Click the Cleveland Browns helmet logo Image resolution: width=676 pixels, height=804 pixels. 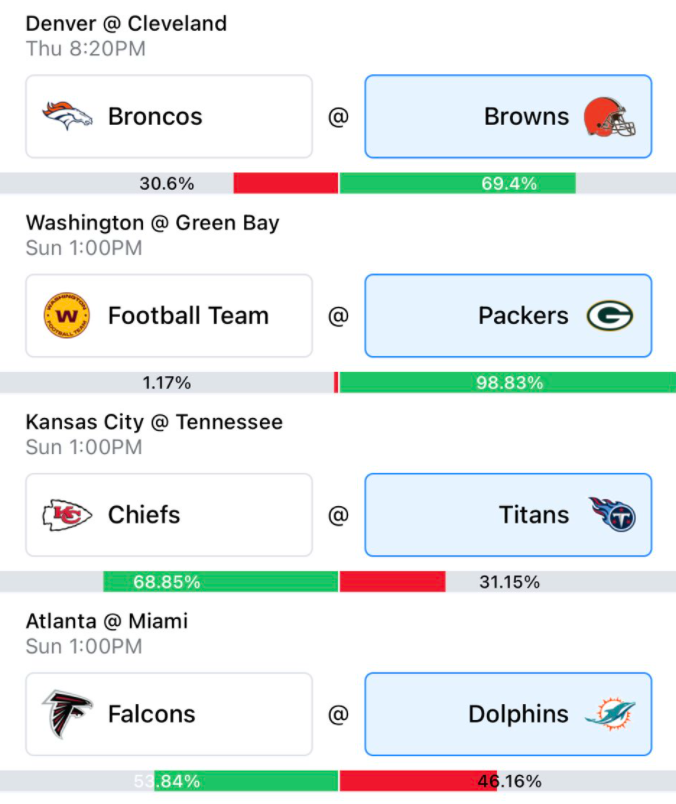(x=609, y=117)
